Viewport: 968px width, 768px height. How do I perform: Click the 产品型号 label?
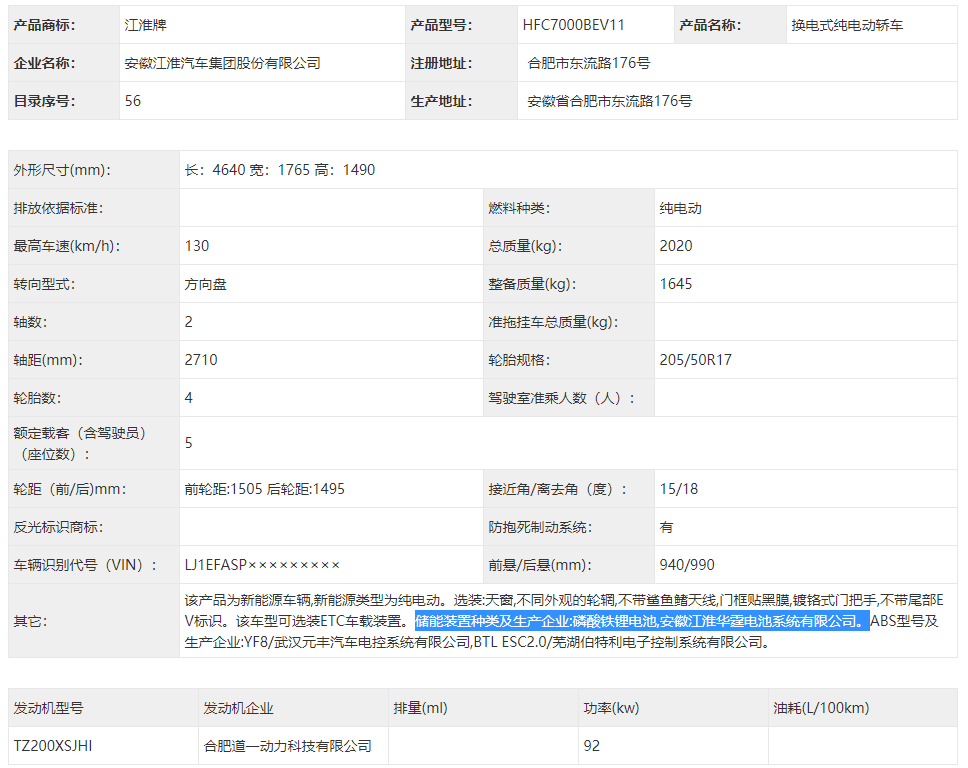(x=441, y=25)
